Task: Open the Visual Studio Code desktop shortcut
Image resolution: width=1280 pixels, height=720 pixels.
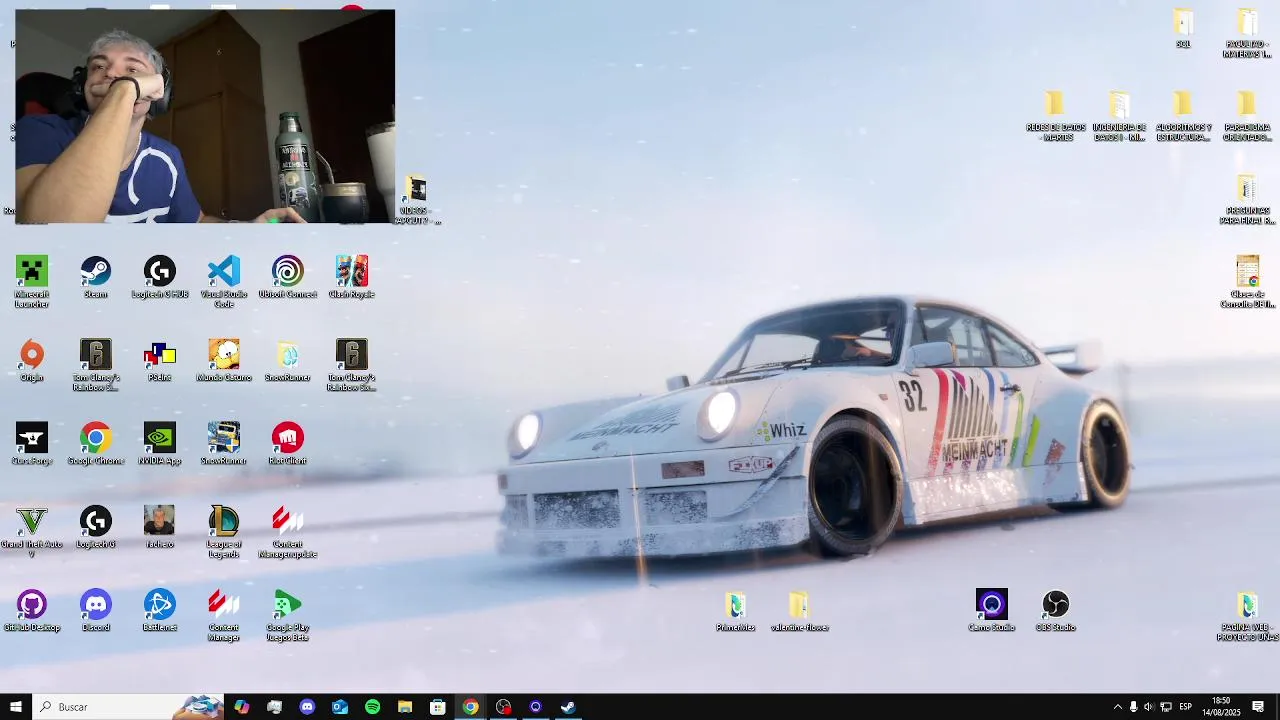Action: 224,282
